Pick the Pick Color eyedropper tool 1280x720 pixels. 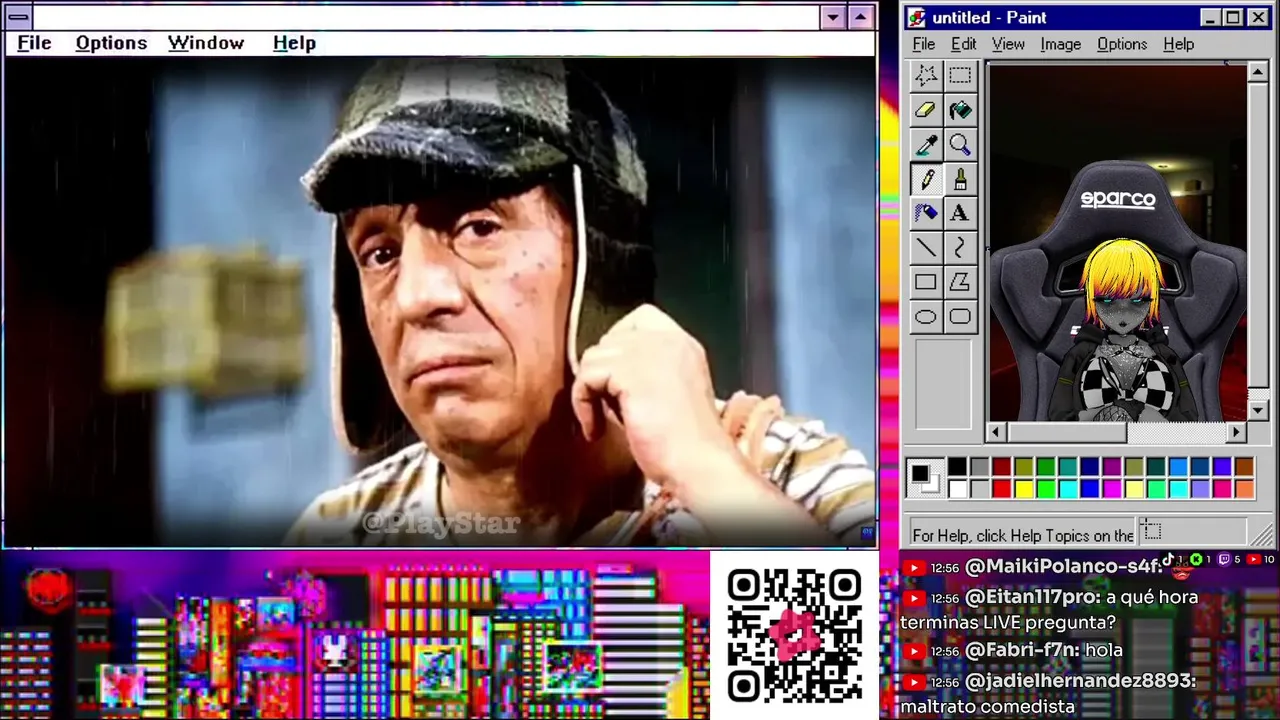[926, 145]
